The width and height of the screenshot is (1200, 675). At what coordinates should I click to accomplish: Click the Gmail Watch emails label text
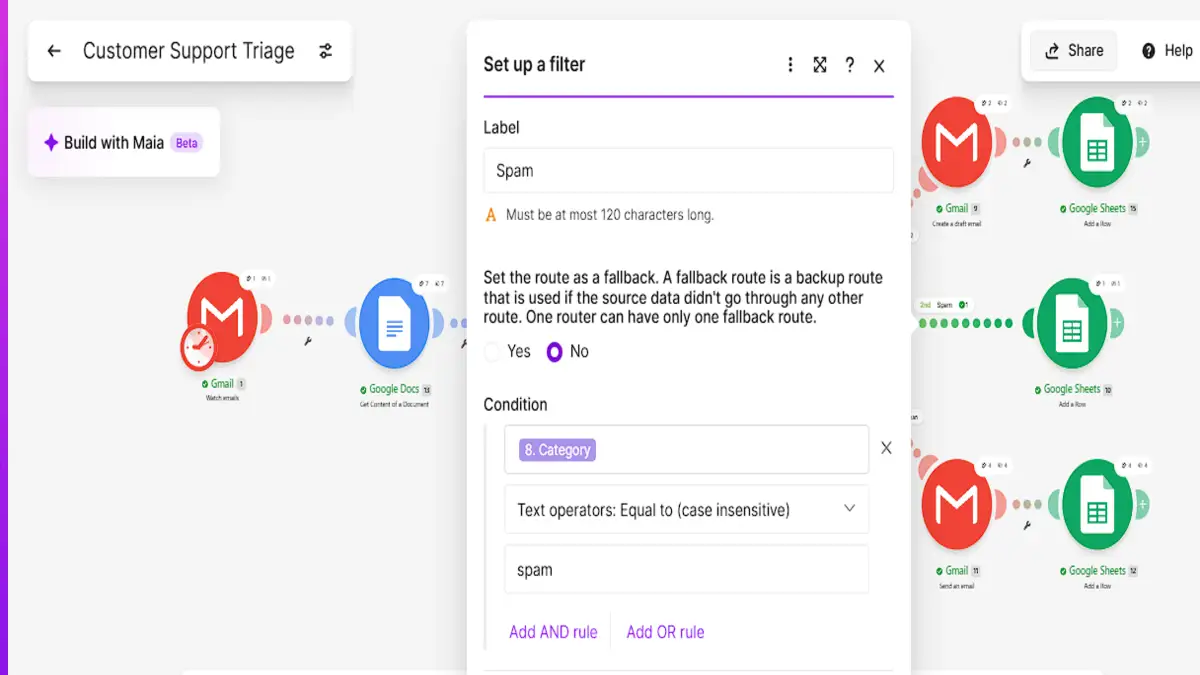(222, 398)
